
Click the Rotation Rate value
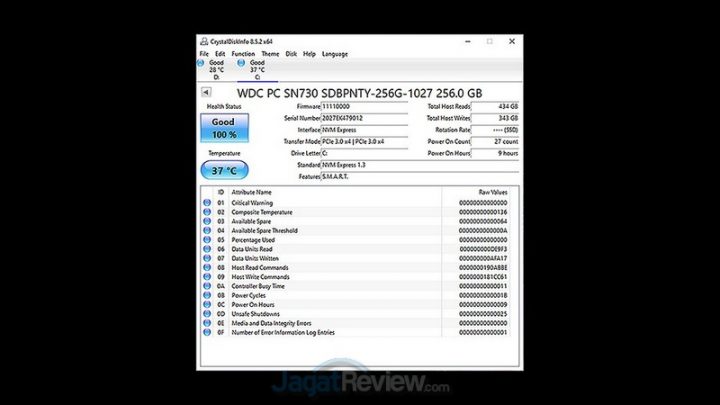(495, 130)
